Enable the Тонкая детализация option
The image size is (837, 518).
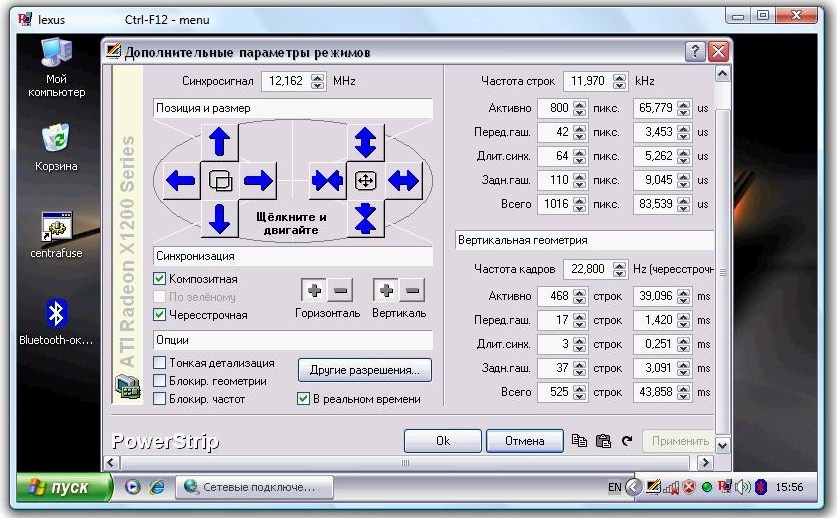pos(160,363)
